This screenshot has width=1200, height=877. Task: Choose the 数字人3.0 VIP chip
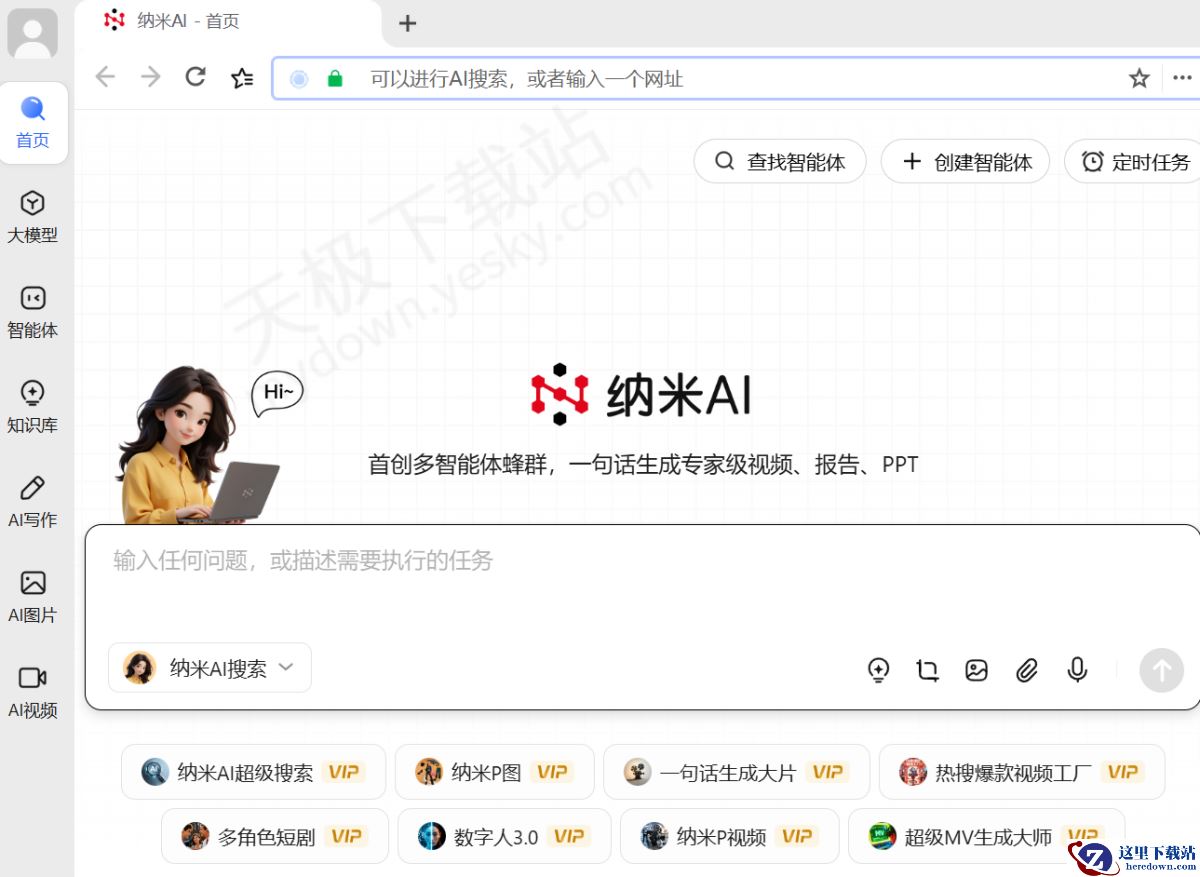coord(504,836)
